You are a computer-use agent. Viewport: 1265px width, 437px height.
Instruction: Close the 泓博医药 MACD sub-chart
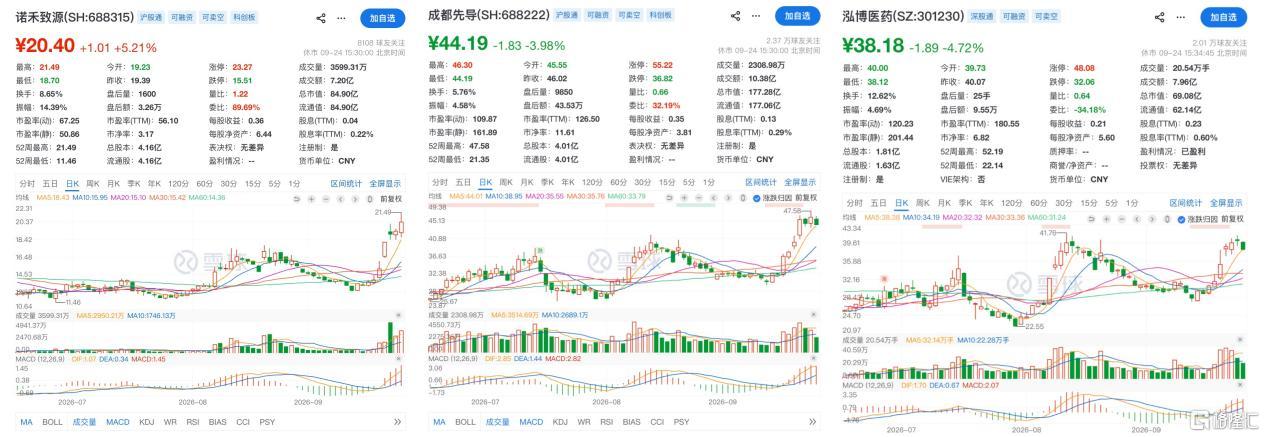pyautogui.click(x=1240, y=384)
